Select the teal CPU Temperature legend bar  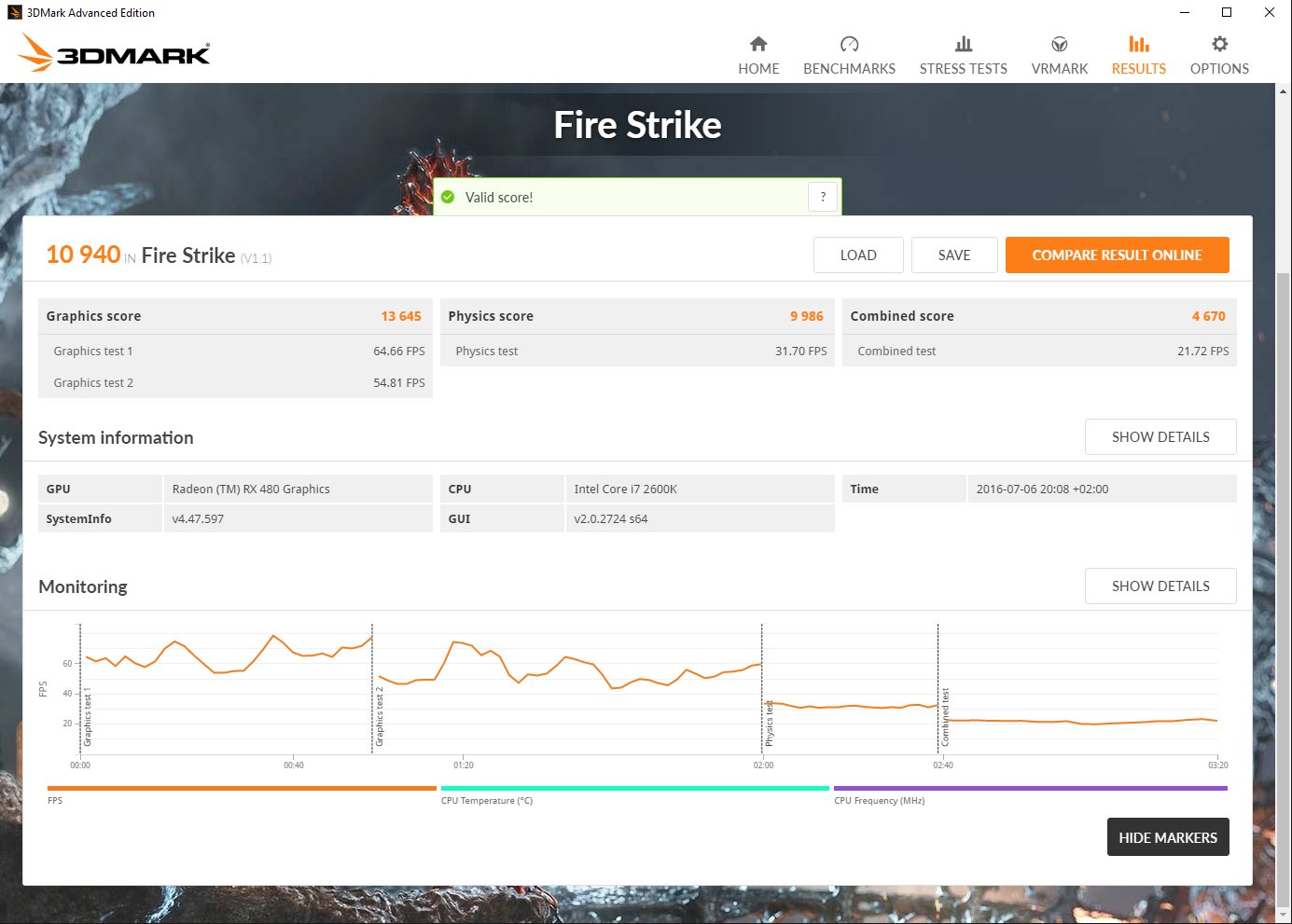(x=635, y=788)
